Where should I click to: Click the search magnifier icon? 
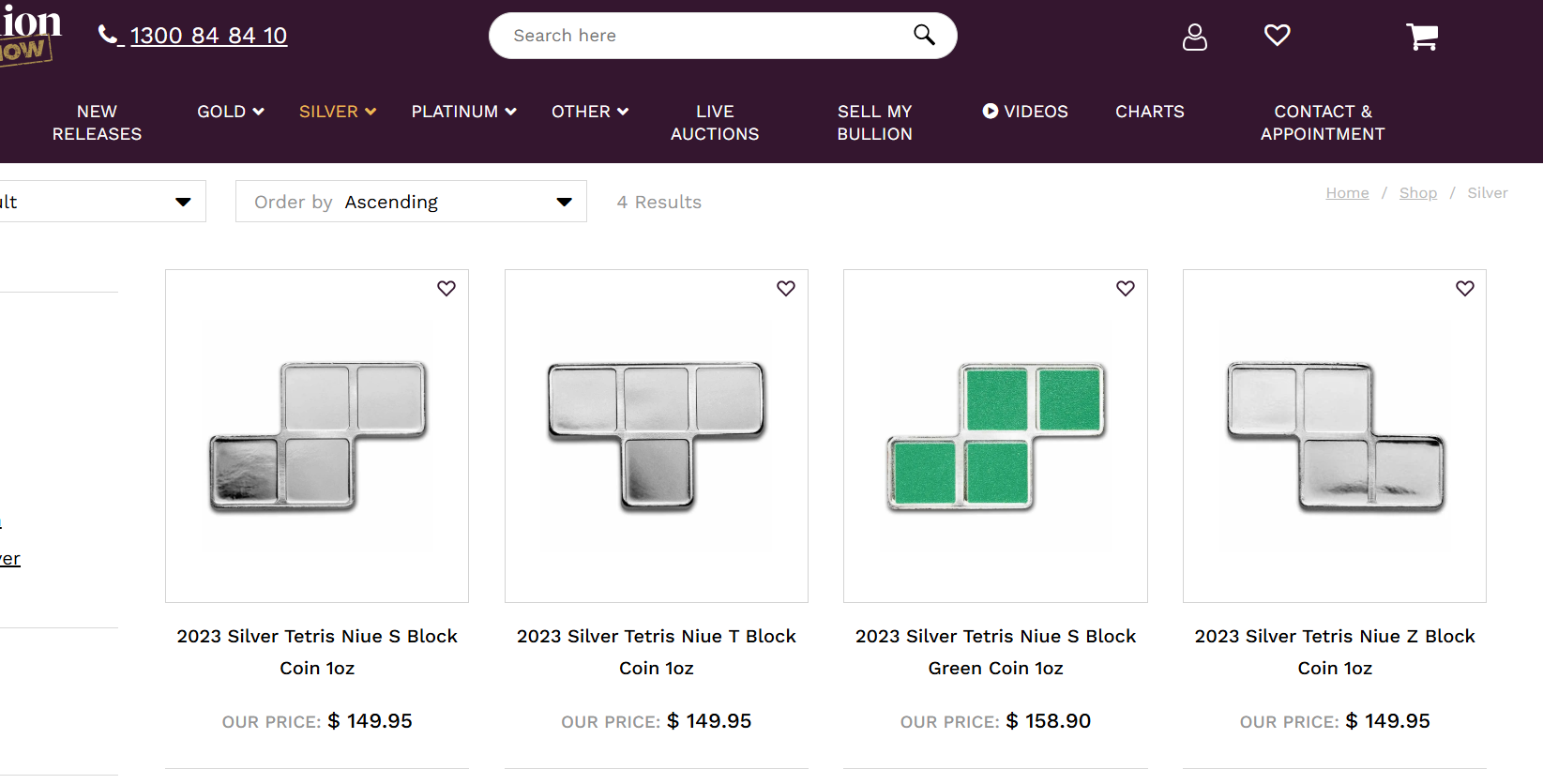[x=924, y=35]
